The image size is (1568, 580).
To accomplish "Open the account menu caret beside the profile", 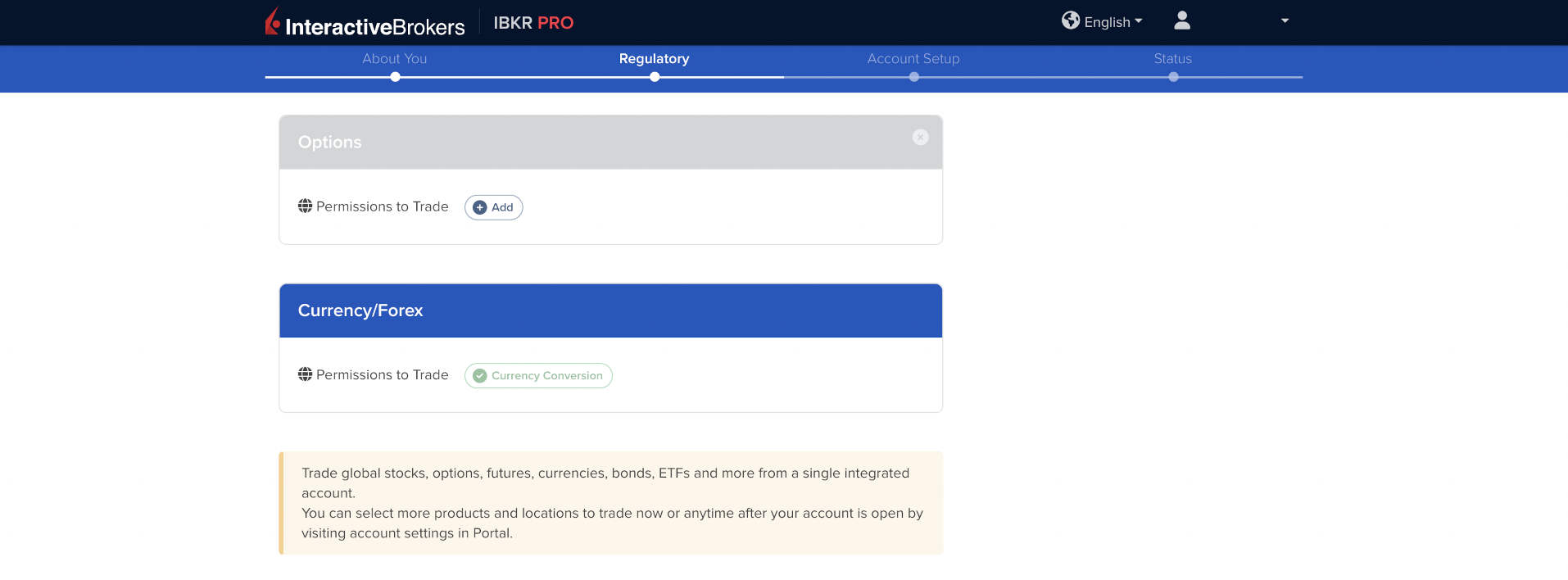I will (x=1285, y=21).
